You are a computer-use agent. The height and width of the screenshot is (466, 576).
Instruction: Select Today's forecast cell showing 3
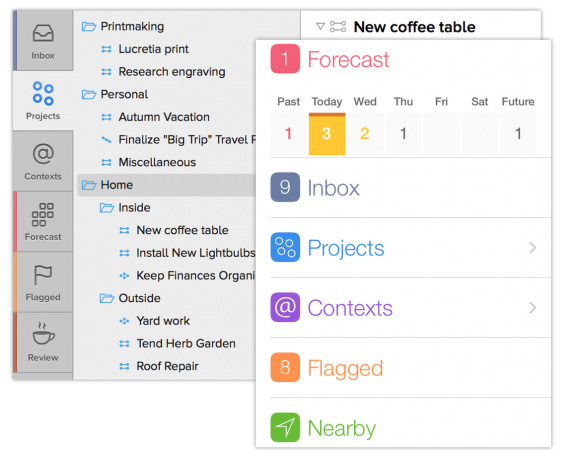pos(327,134)
